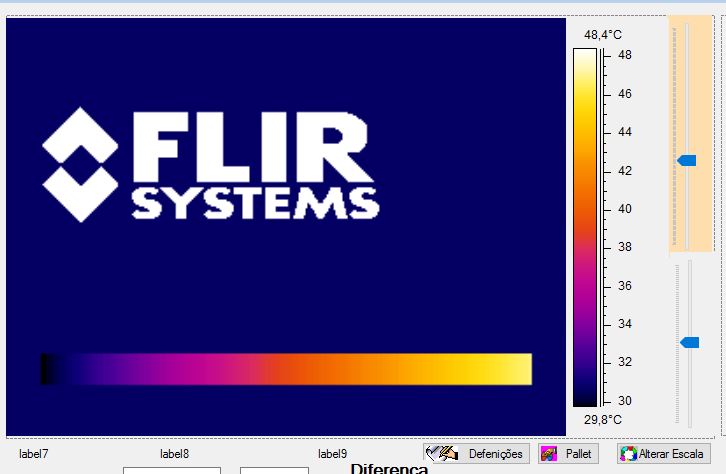Viewport: 726px width, 474px height.
Task: Click the scale tick label 40
Action: pos(625,209)
